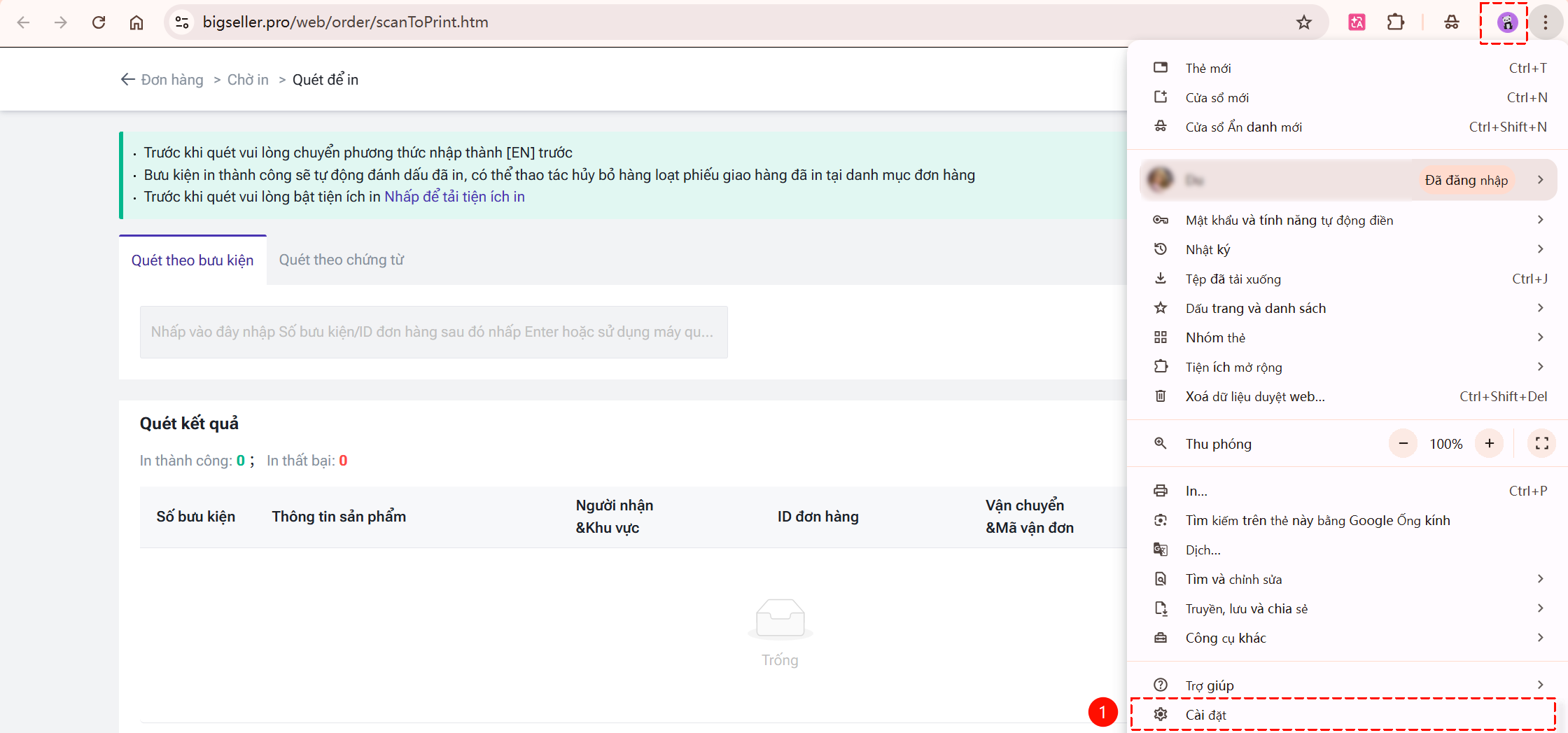Increase zoom with the plus button

1489,443
